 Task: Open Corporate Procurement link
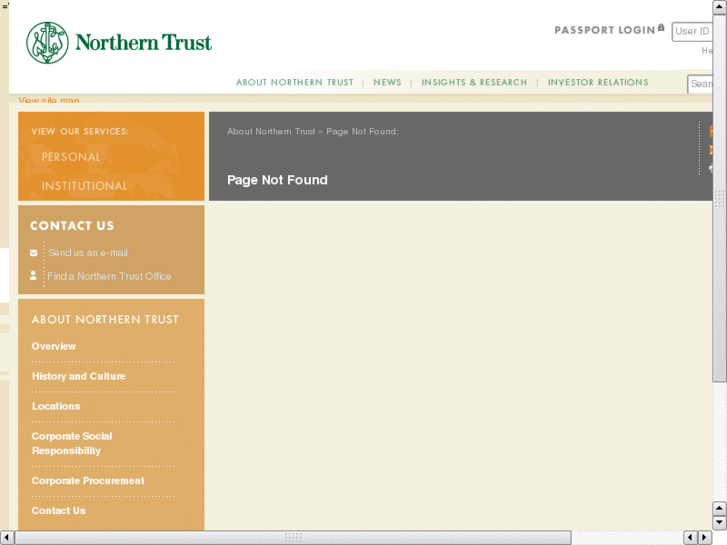pyautogui.click(x=88, y=481)
